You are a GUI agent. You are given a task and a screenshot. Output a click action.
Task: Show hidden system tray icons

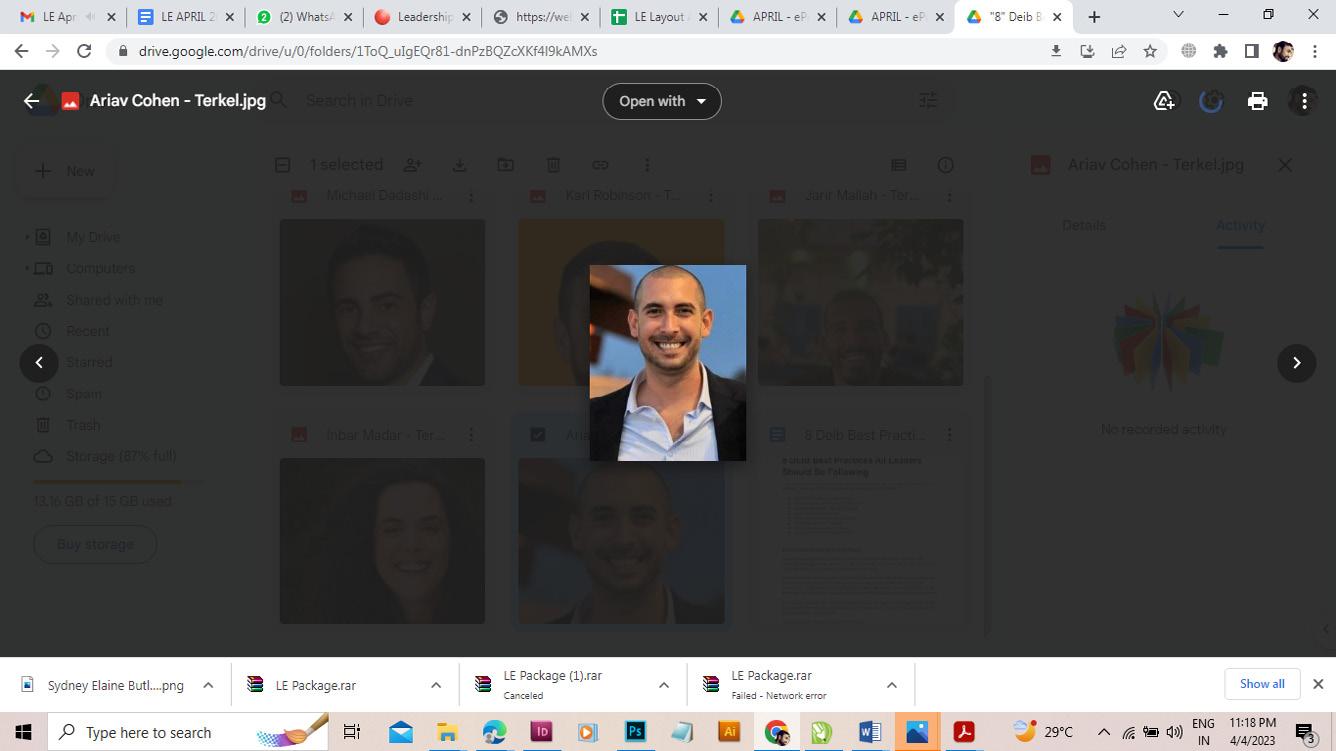[x=1104, y=732]
